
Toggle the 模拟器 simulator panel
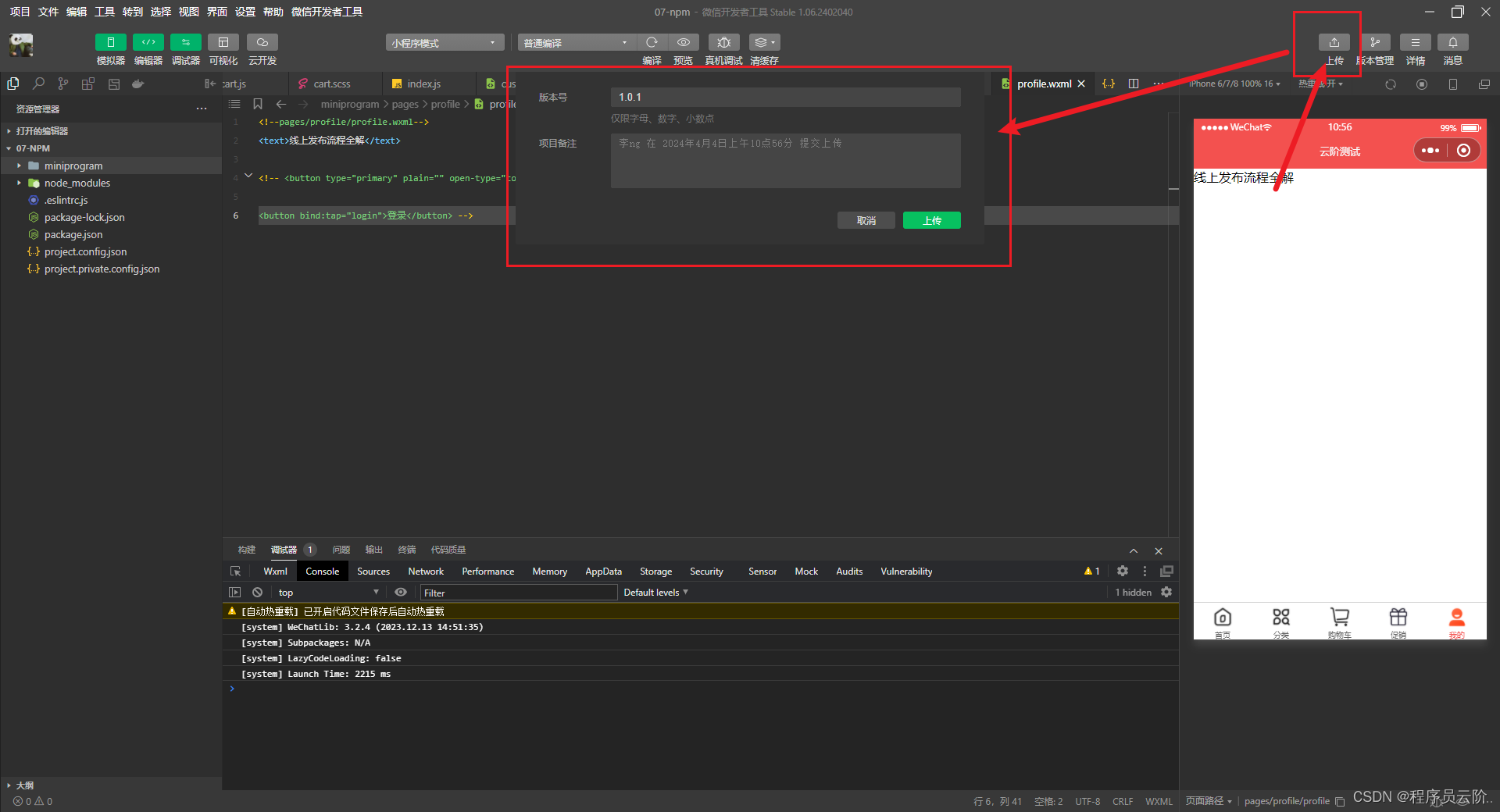pos(111,42)
